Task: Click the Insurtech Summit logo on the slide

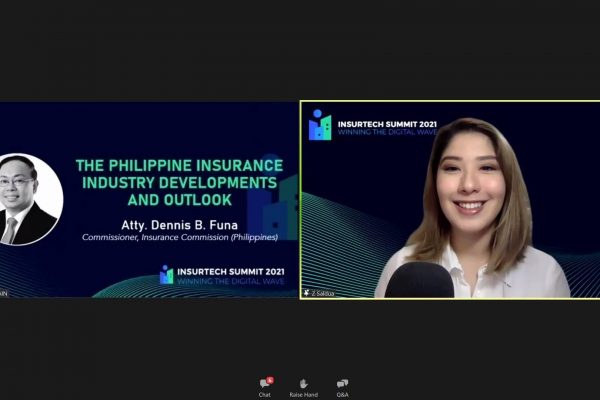Action: (166, 274)
